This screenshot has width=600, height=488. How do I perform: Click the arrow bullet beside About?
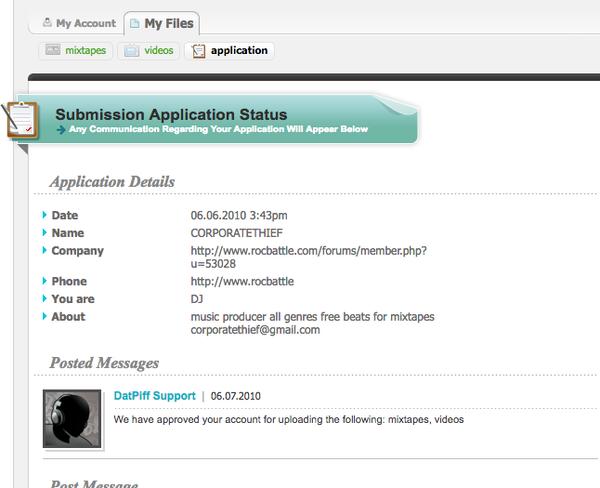[x=44, y=317]
